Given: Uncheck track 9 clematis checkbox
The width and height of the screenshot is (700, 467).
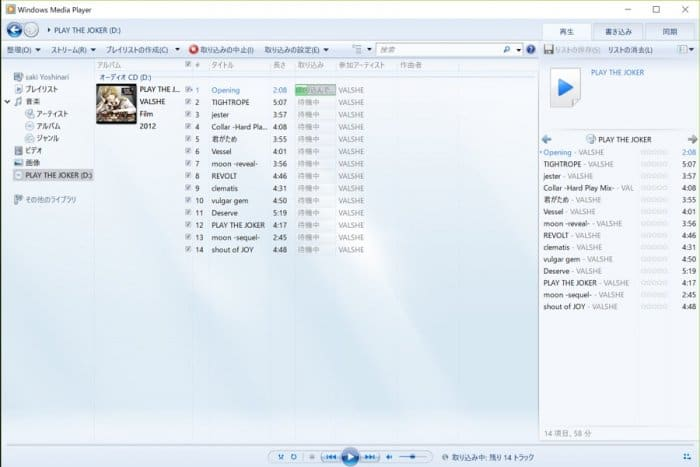Looking at the screenshot, I should click(x=188, y=188).
